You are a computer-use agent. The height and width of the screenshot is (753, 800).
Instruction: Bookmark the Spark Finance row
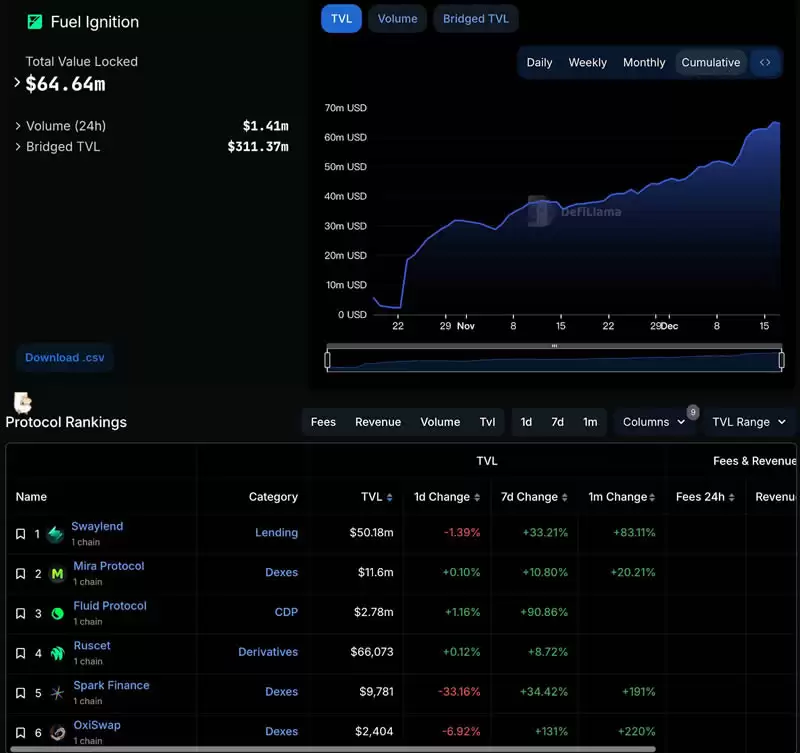click(20, 693)
